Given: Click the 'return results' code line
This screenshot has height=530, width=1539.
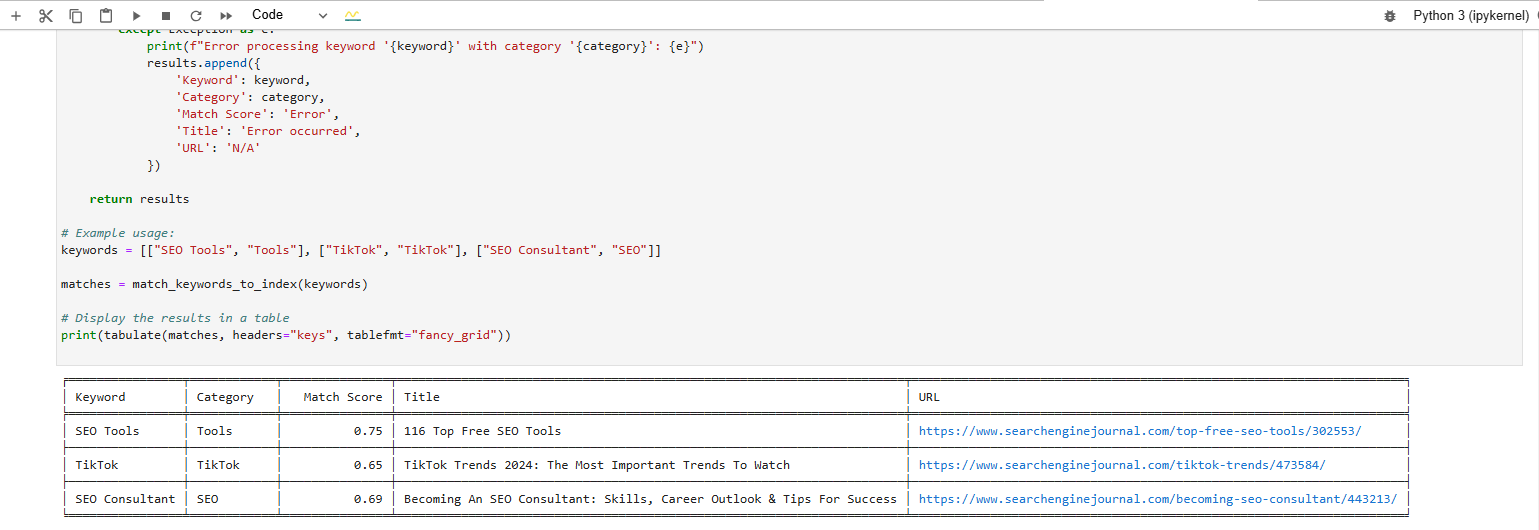Looking at the screenshot, I should point(139,199).
